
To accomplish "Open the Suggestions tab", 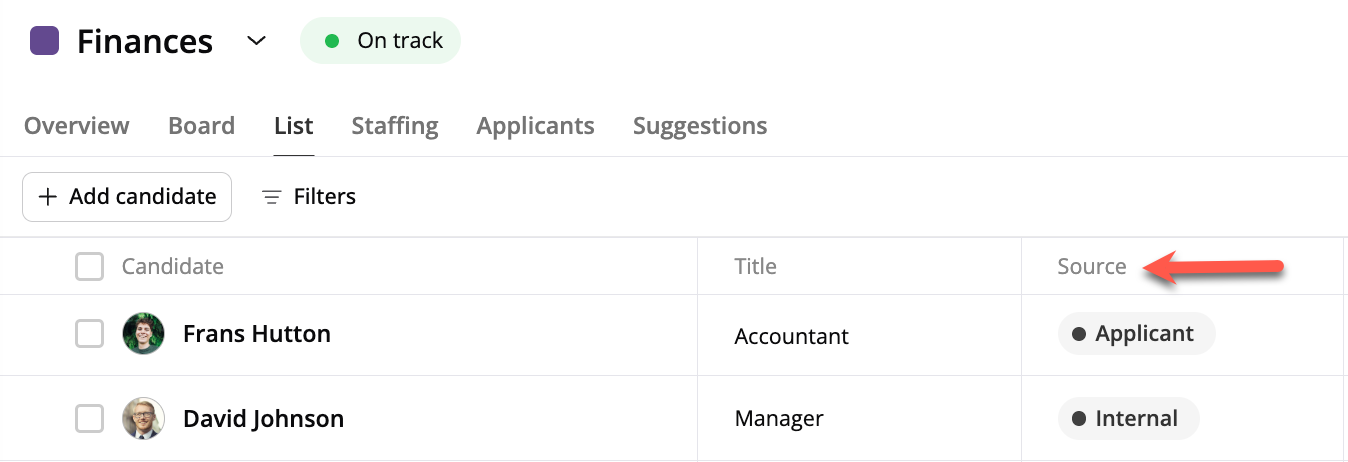I will 700,126.
